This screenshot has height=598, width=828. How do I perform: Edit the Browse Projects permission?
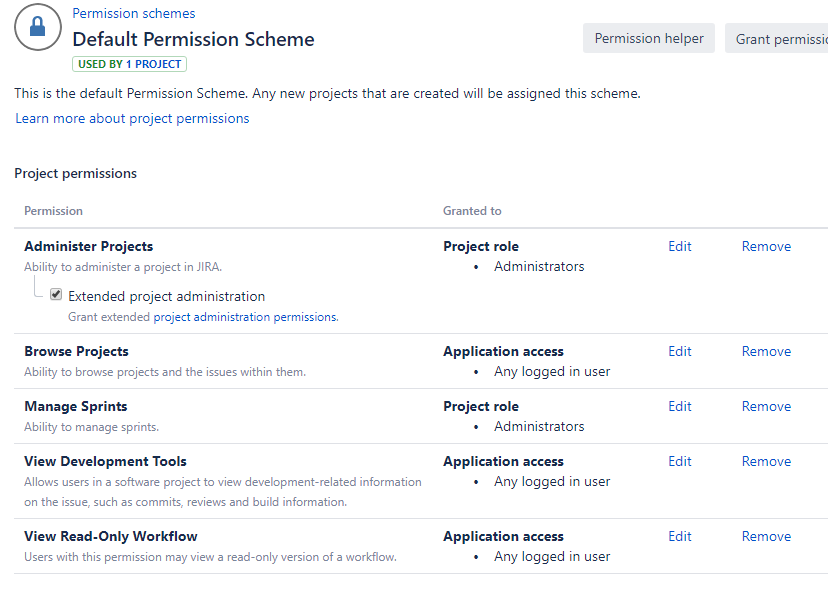(x=680, y=352)
